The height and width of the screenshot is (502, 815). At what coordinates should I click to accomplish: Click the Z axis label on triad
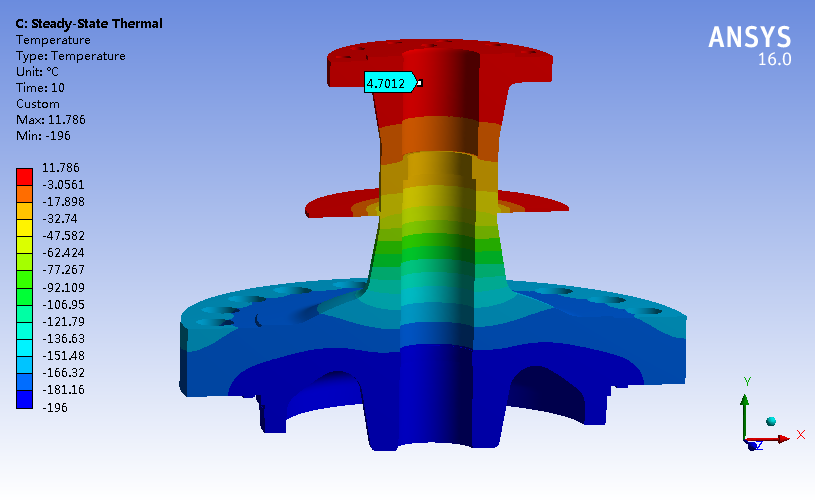click(759, 445)
